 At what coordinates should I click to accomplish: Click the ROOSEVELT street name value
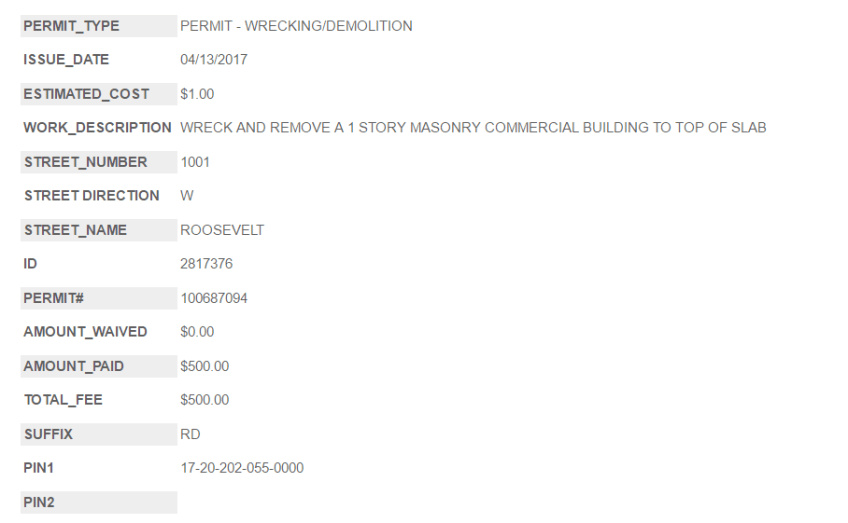click(222, 230)
